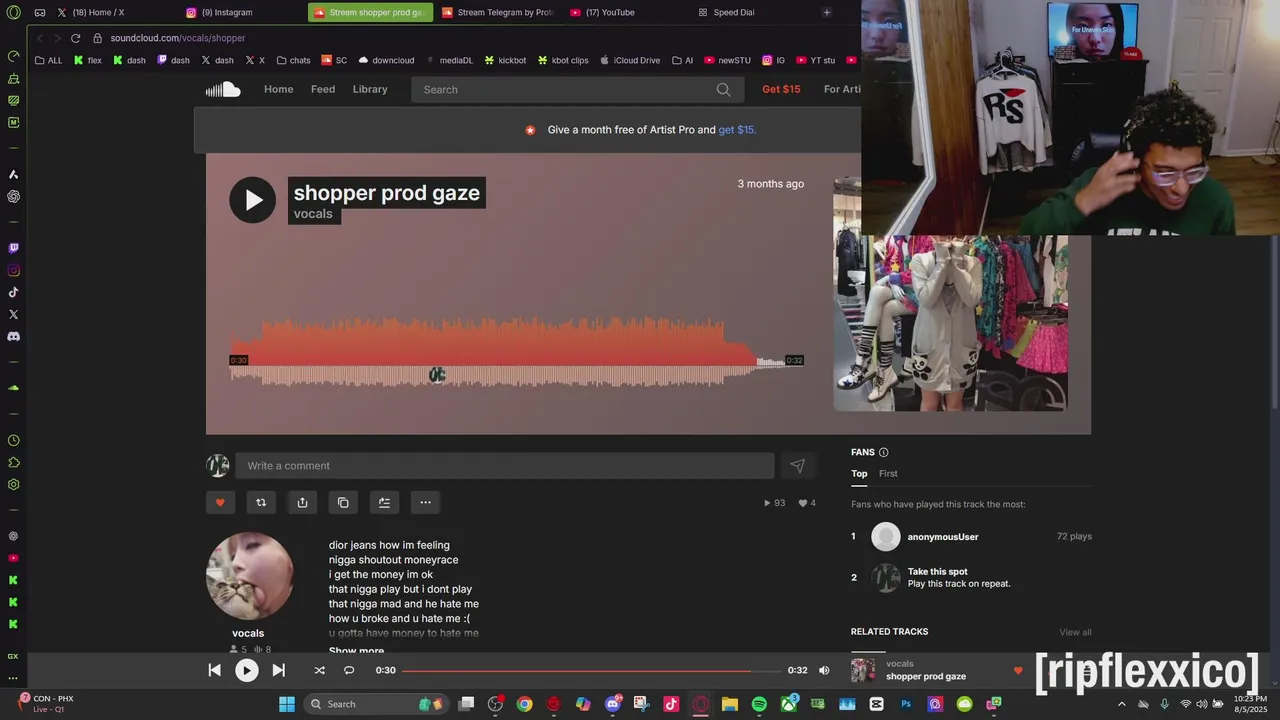Click the search magnifier icon
The image size is (1280, 720).
[x=723, y=89]
